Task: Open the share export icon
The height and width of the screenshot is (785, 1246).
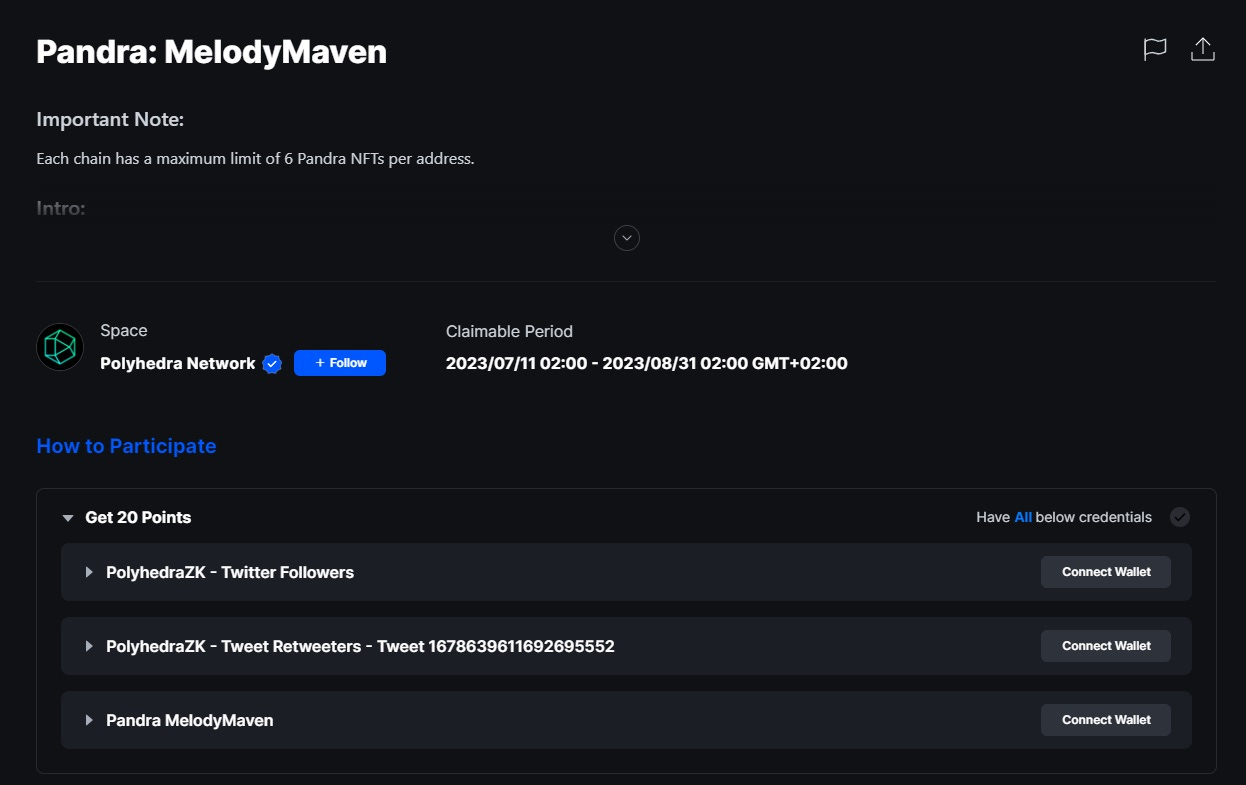Action: pyautogui.click(x=1203, y=50)
